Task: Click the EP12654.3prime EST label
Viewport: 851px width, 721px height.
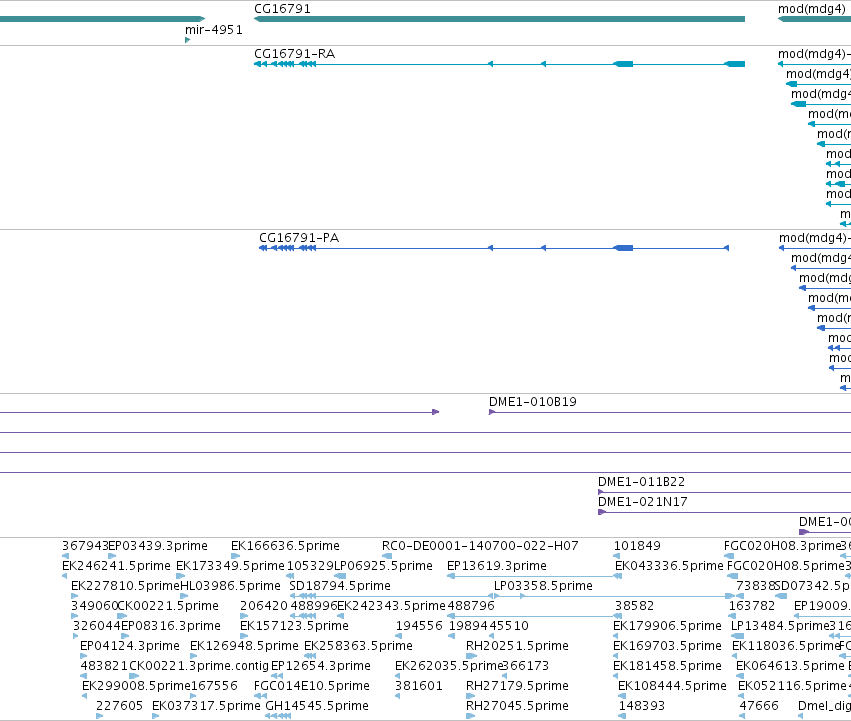Action: [x=321, y=666]
